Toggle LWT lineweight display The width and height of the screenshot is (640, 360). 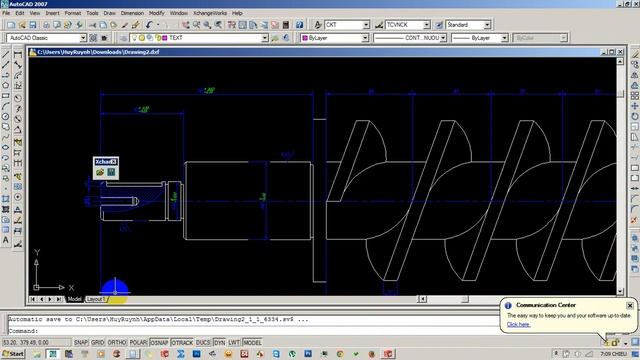point(234,342)
